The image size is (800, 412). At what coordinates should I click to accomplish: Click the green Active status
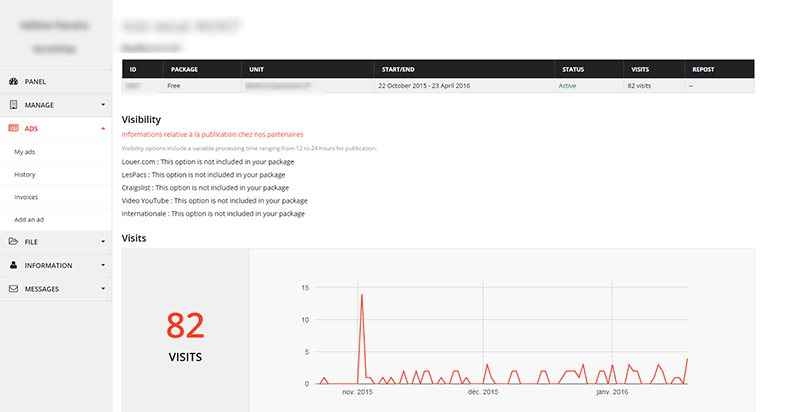567,86
